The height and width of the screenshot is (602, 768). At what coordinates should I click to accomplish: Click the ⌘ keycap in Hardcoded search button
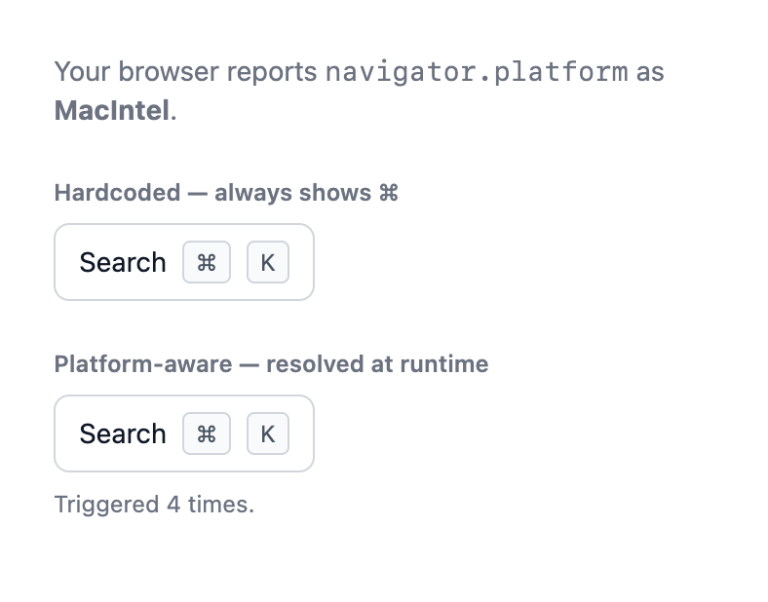207,262
